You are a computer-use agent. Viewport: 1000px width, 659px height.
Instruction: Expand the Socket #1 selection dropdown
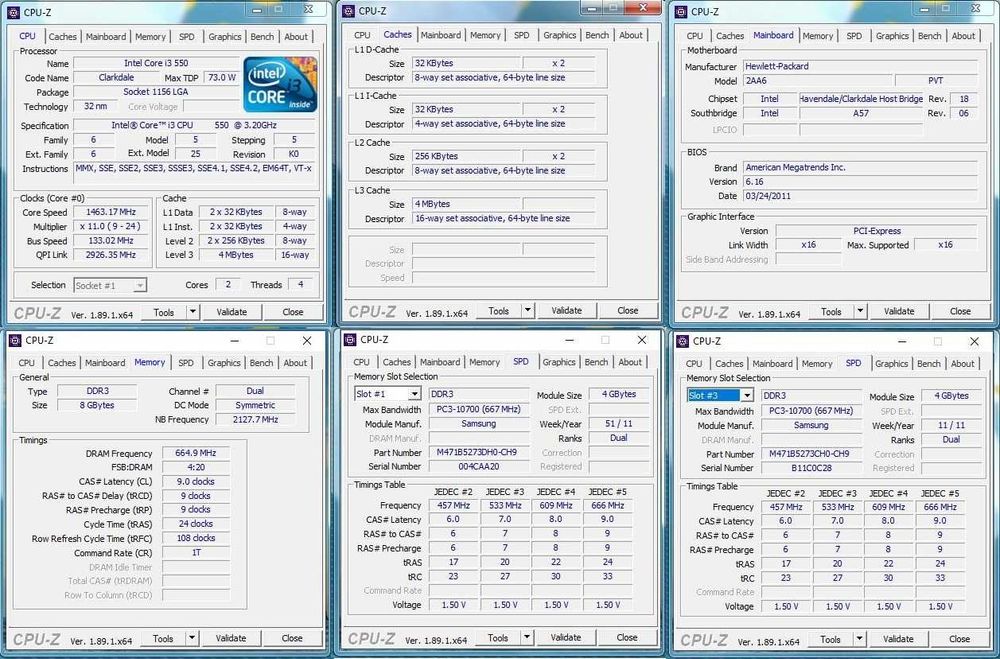coord(139,286)
